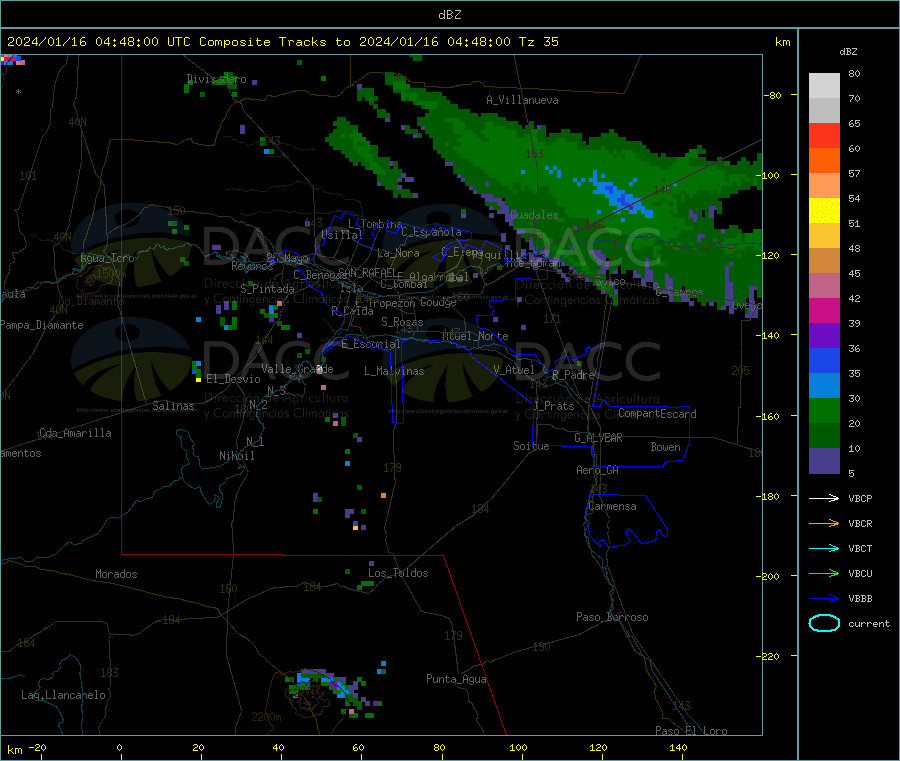Click the cyan 'current' ellipse legend icon
This screenshot has height=761, width=900.
point(824,623)
